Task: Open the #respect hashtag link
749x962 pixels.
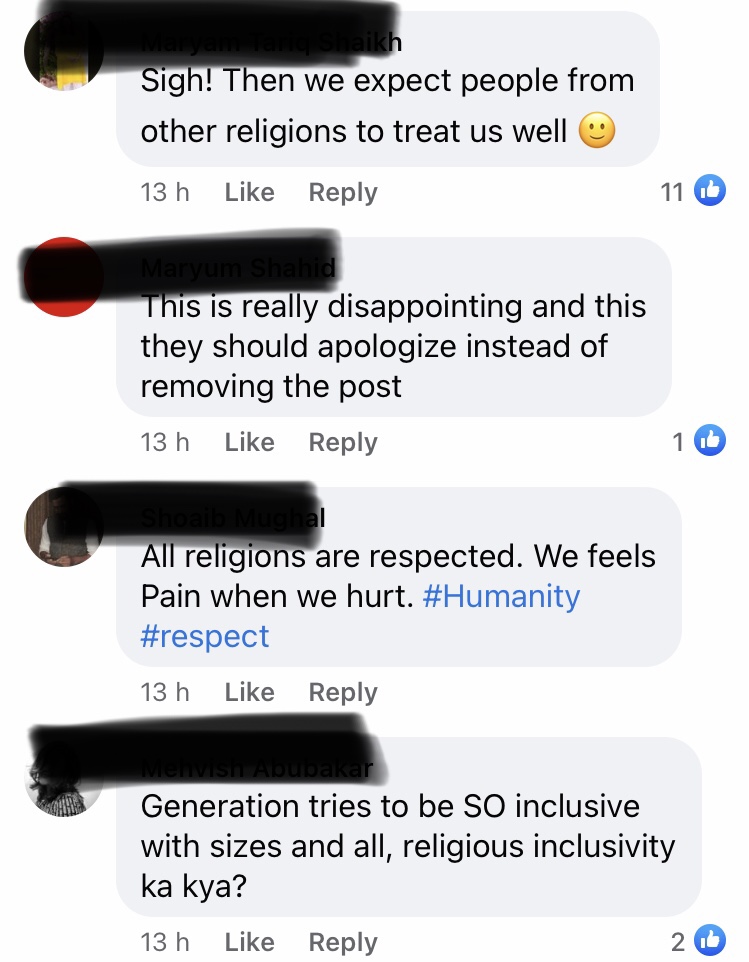Action: 204,637
